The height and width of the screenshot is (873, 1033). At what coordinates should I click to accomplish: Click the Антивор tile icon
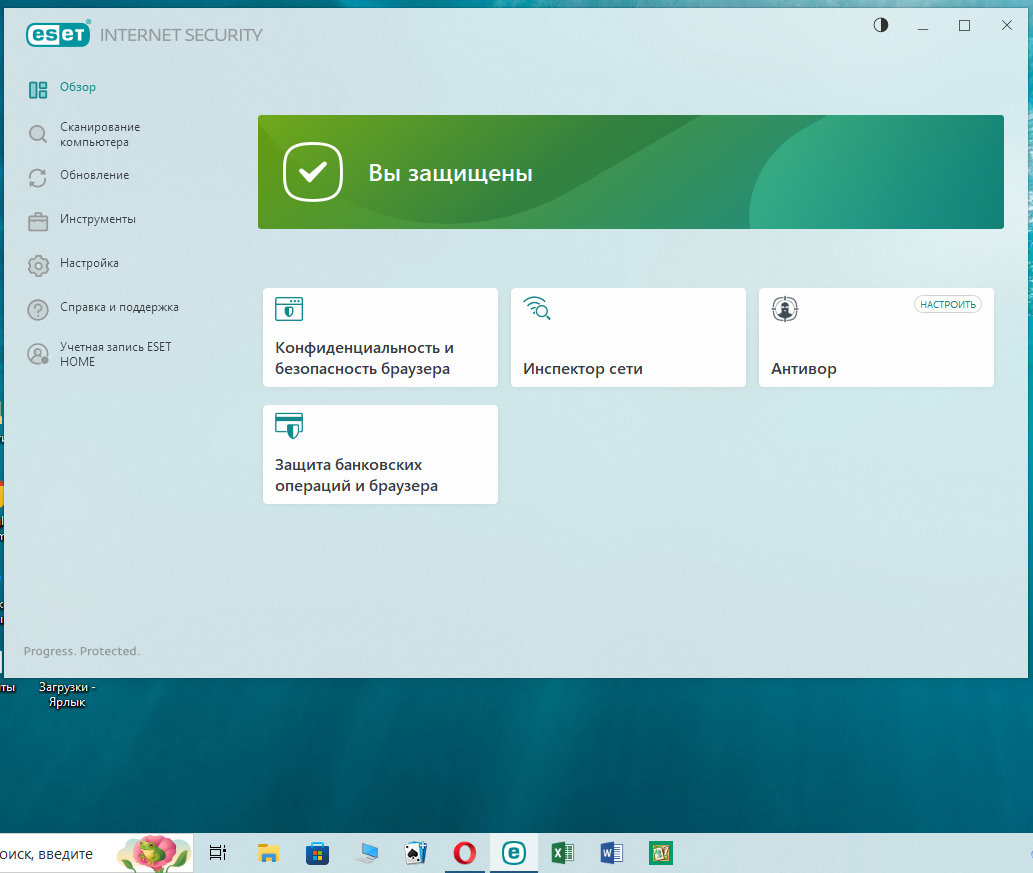785,310
